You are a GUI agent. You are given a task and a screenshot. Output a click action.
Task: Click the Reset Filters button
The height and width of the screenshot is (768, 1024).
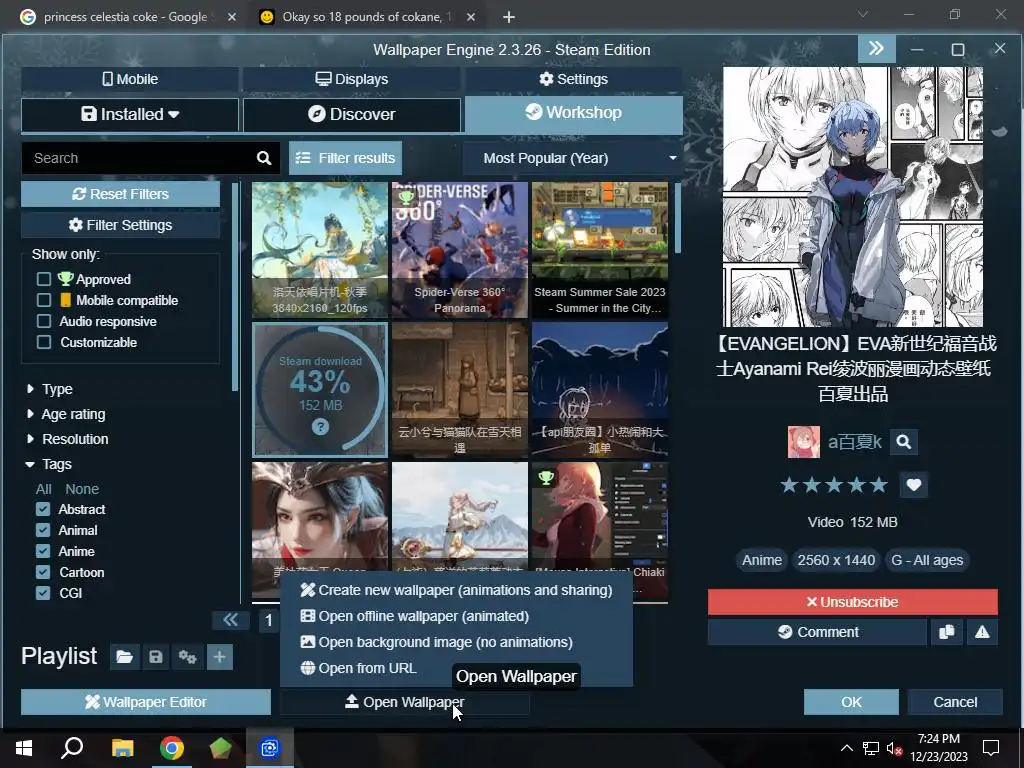[120, 194]
